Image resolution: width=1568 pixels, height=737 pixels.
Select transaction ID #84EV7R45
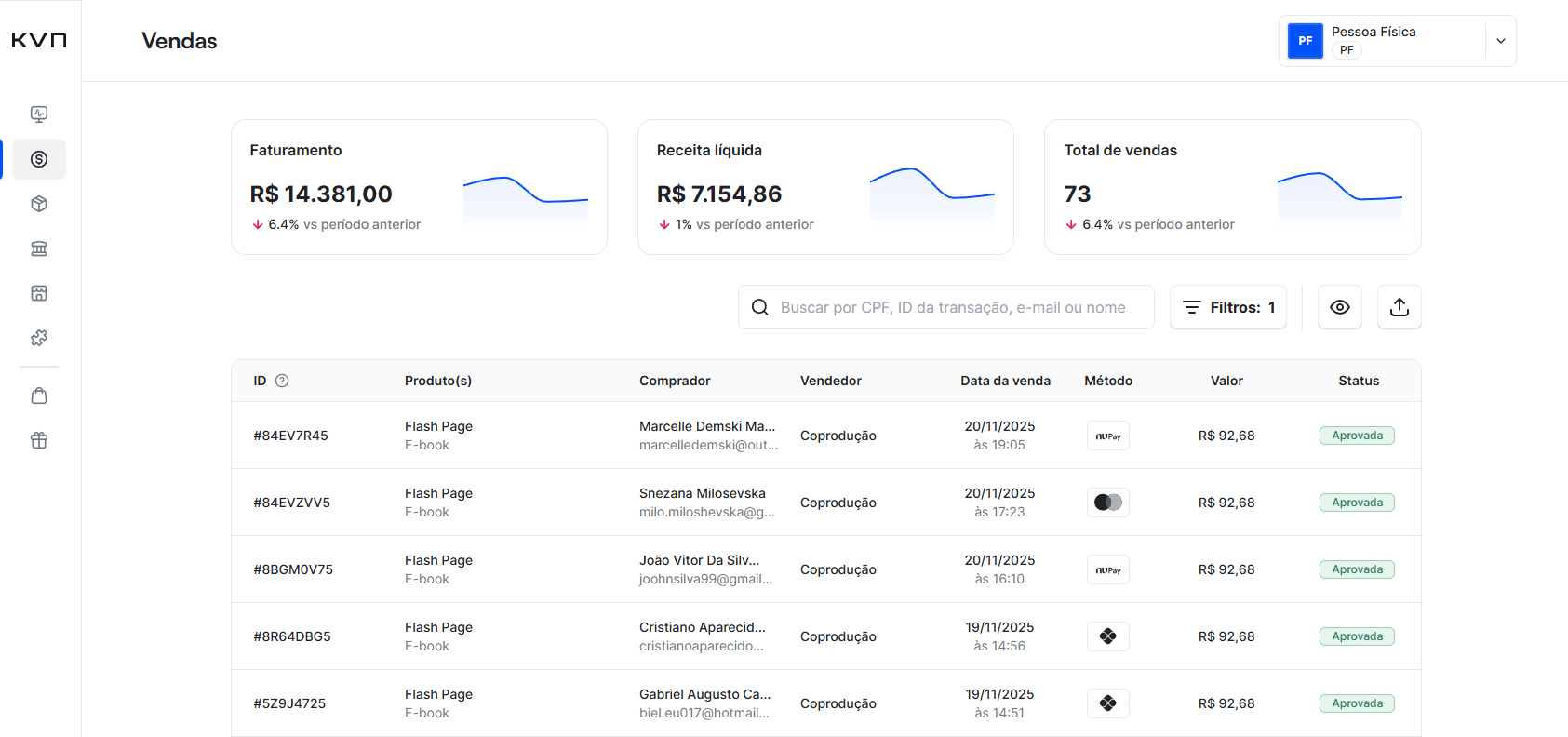pyautogui.click(x=291, y=435)
